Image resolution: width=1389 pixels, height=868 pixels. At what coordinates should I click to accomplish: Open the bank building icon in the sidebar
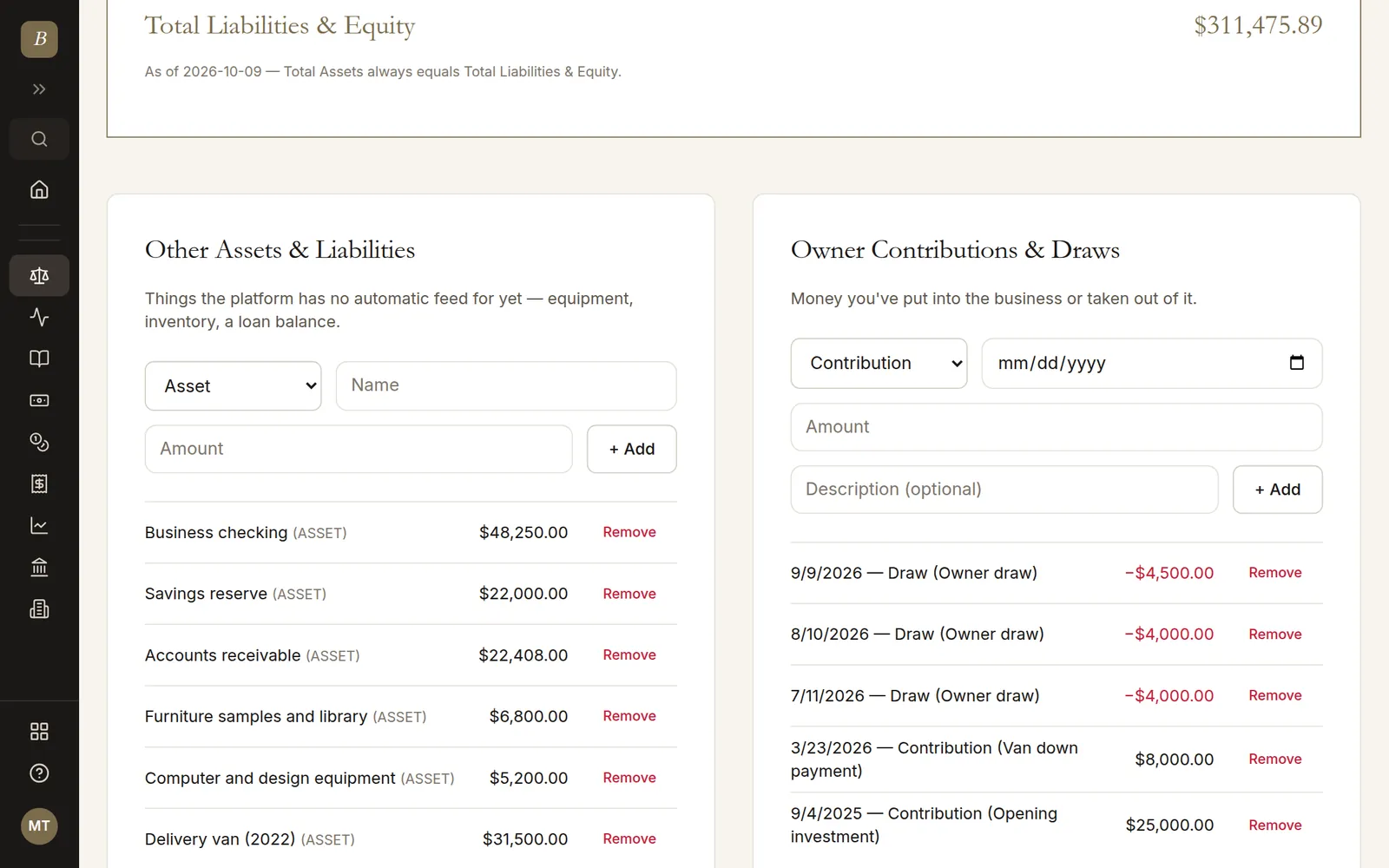pos(39,568)
